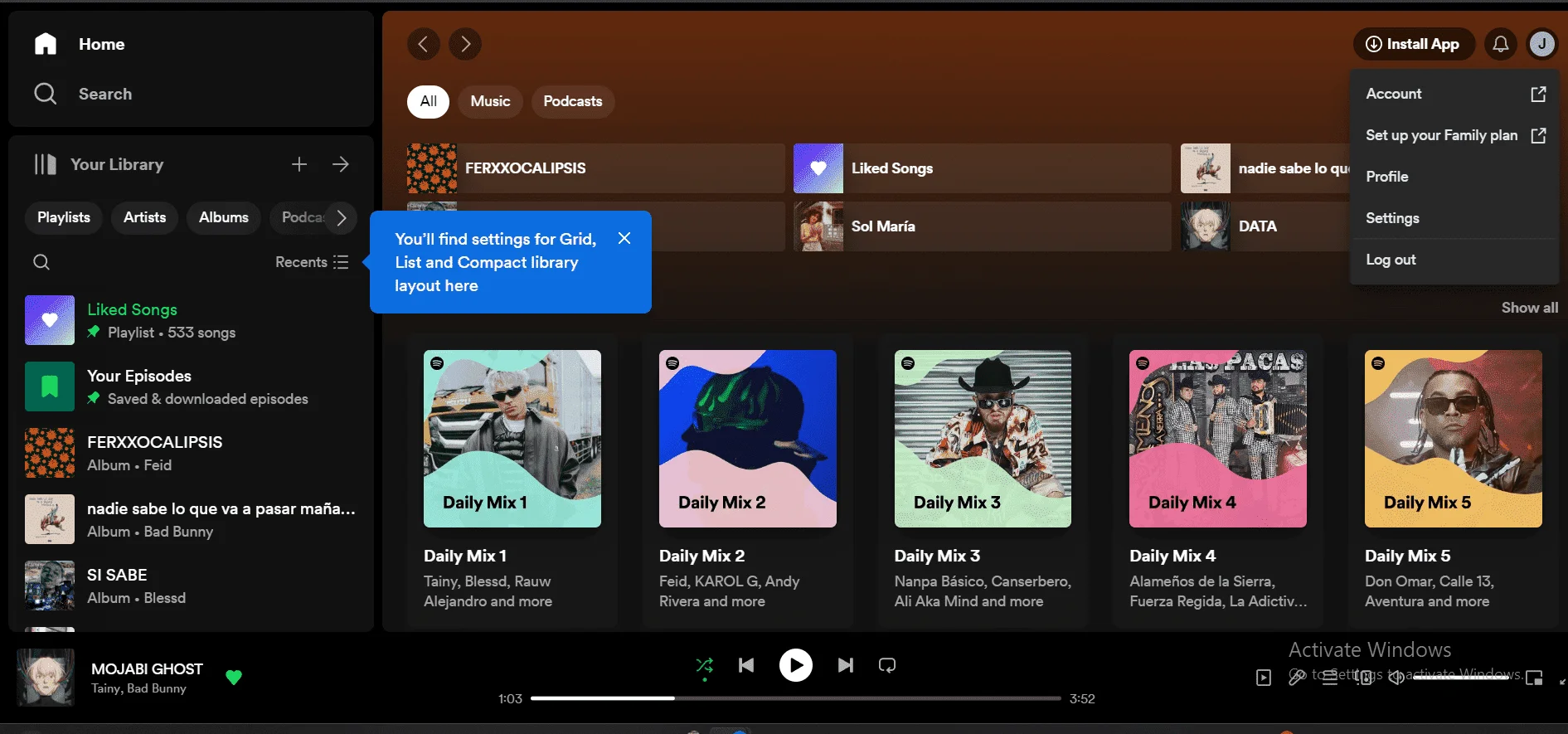1568x734 pixels.
Task: Click the full screen arrows icon
Action: click(x=1562, y=680)
